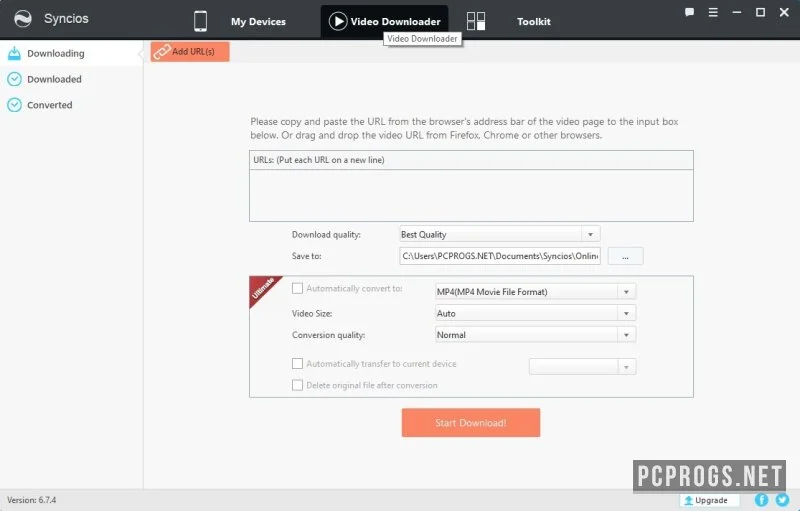Click the Upgrade arrow icon

coord(688,500)
